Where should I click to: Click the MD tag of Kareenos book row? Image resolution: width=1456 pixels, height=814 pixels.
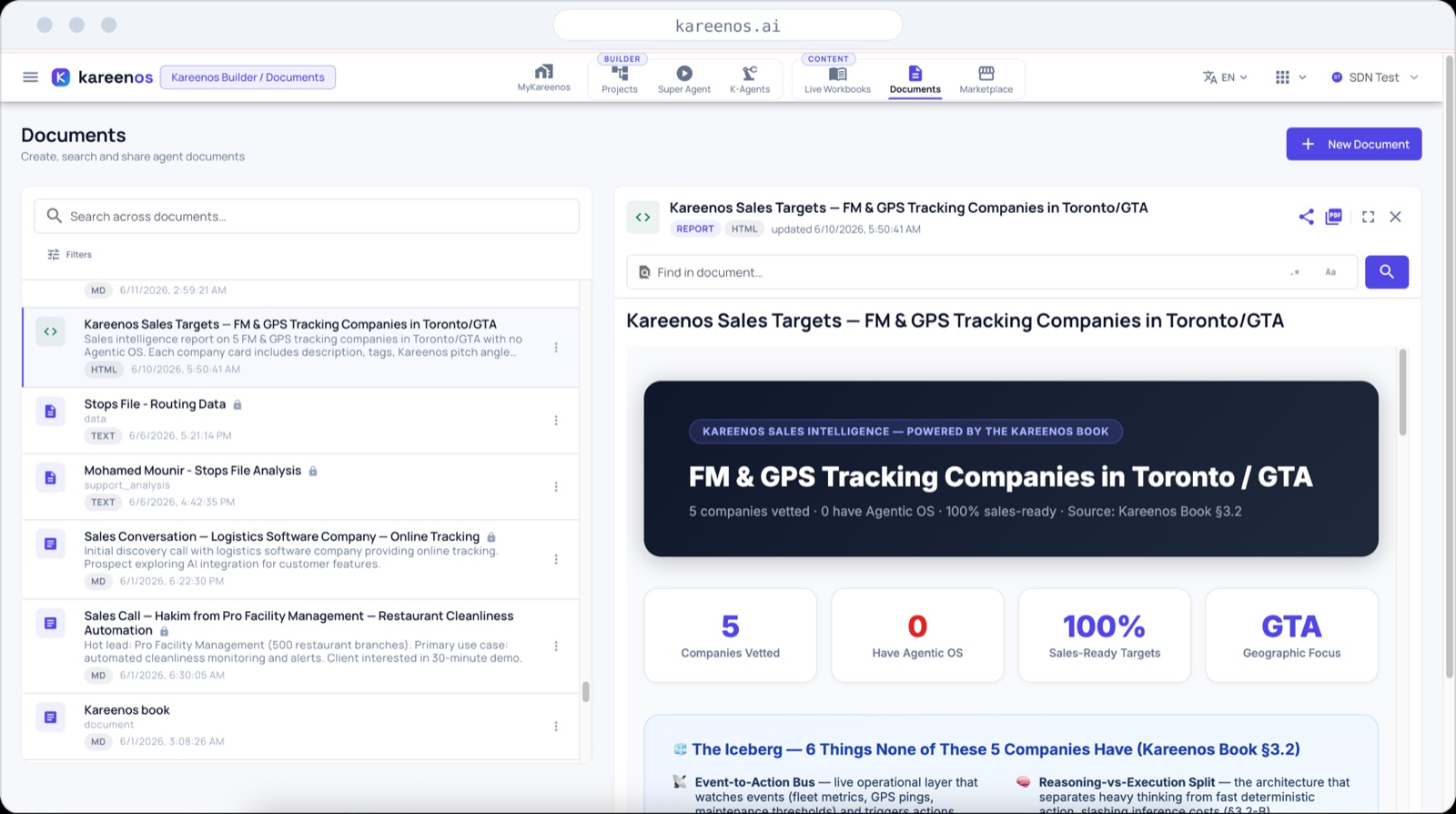(x=98, y=742)
